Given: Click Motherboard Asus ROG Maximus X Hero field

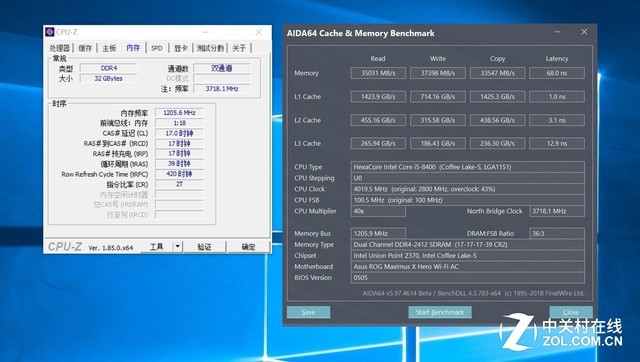Looking at the screenshot, I should (x=467, y=267).
